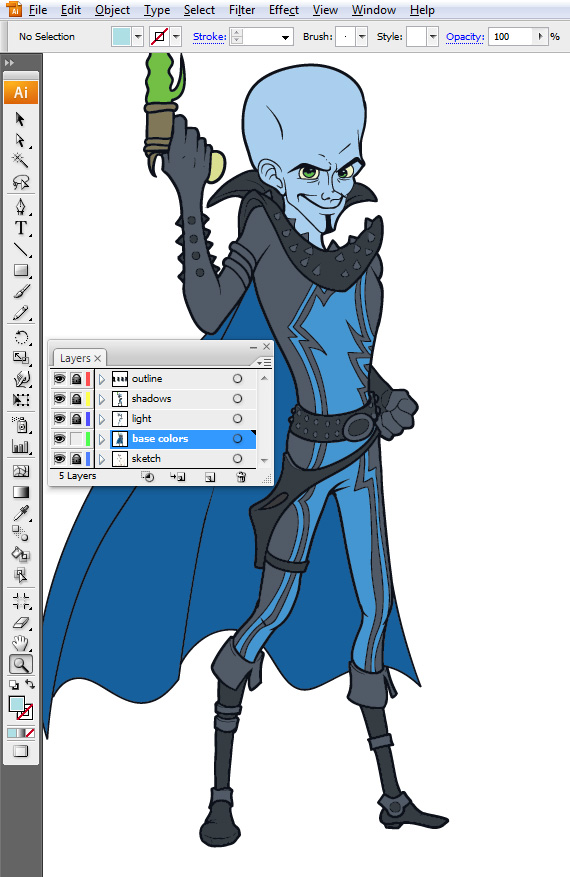The height and width of the screenshot is (877, 570).
Task: Hide the light layer with its eye icon
Action: (59, 419)
